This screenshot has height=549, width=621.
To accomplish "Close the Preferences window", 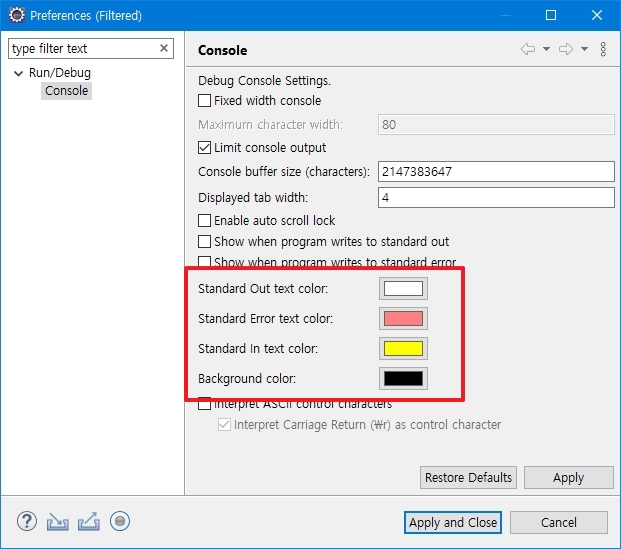I will click(597, 15).
